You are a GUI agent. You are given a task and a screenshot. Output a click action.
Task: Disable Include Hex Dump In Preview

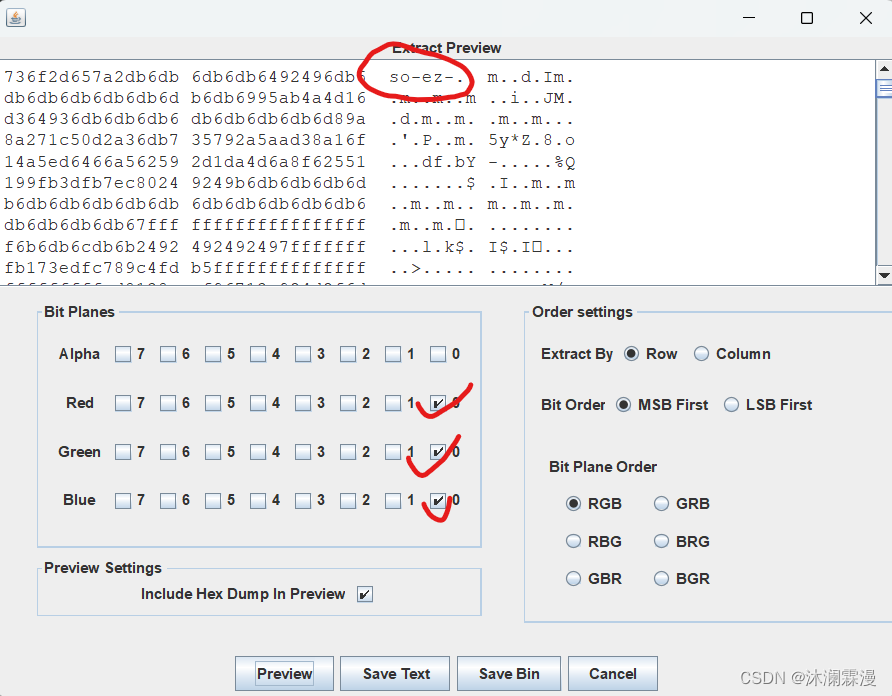[x=365, y=595]
